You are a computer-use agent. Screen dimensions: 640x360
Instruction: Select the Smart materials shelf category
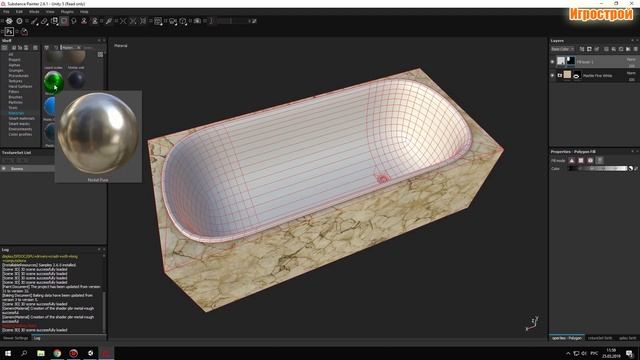click(22, 118)
